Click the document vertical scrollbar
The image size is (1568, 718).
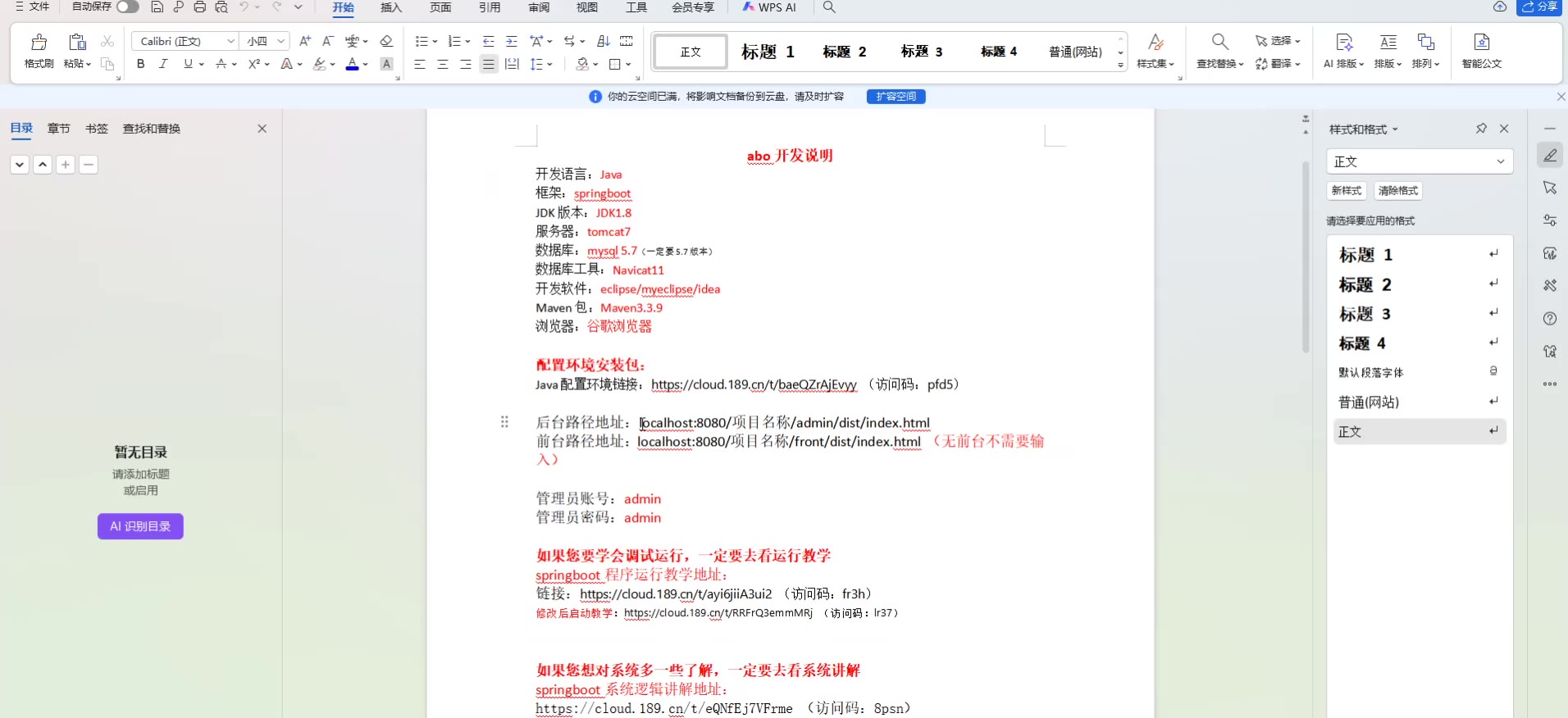[1306, 257]
